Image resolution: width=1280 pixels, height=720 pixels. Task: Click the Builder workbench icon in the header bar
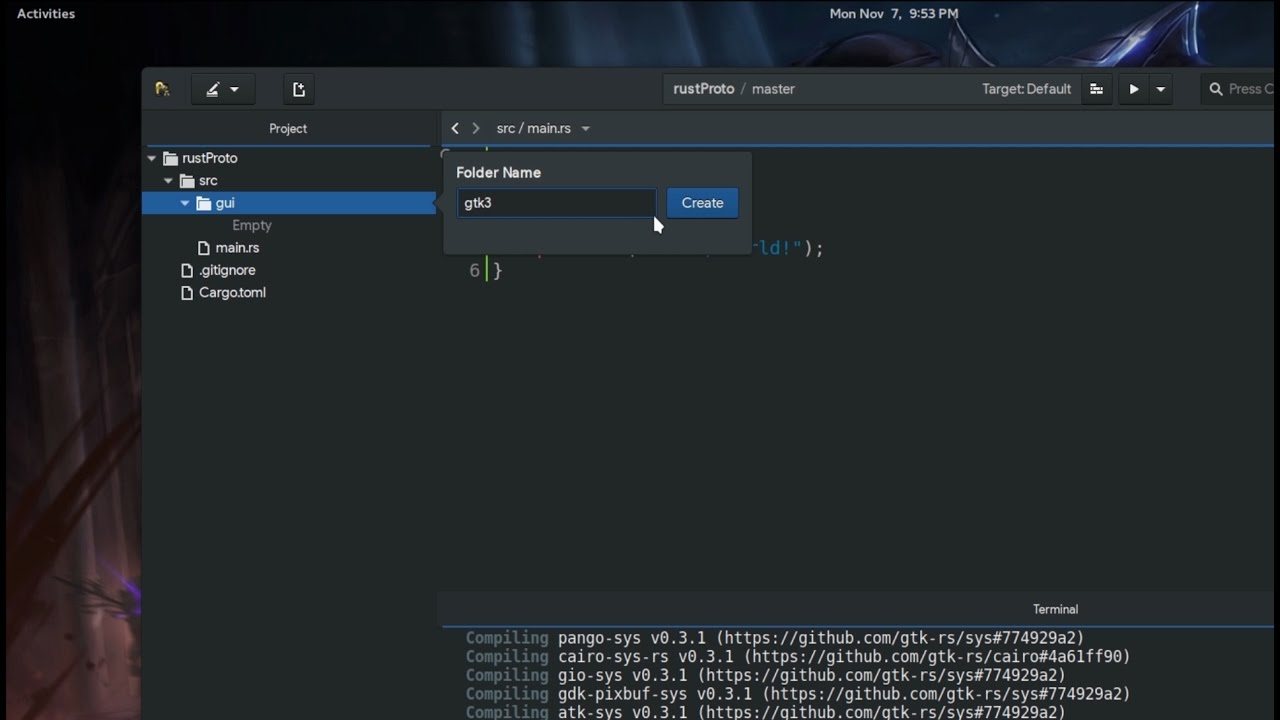tap(162, 89)
